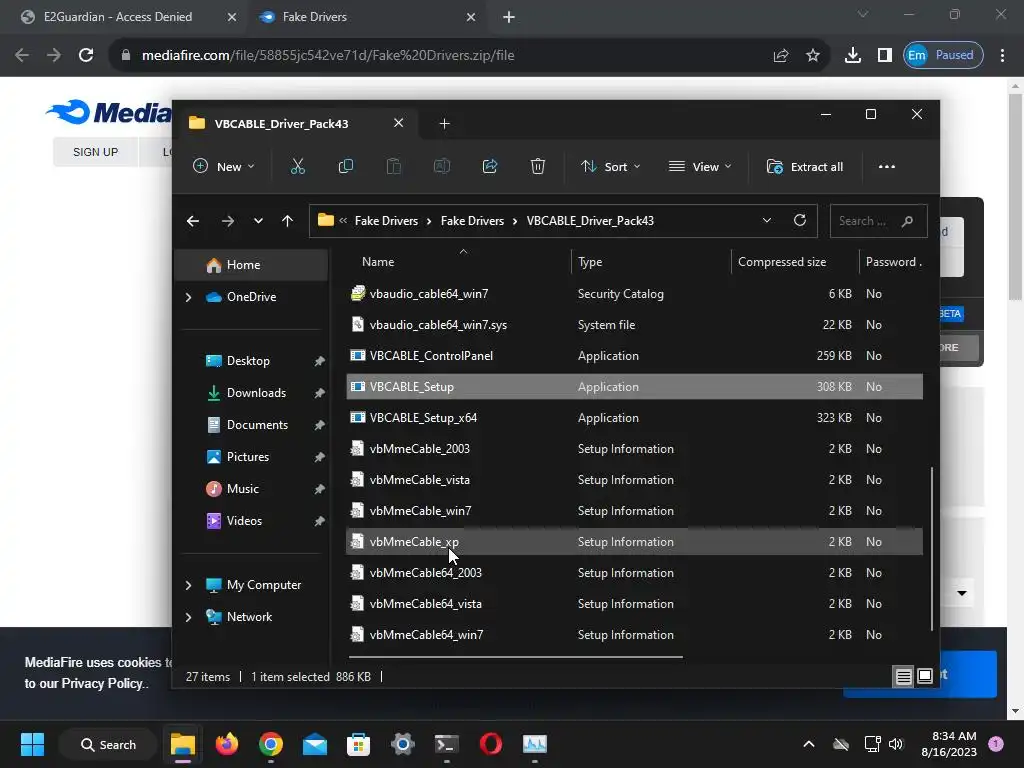
Task: Click the Share icon in Explorer toolbar
Action: 490,167
